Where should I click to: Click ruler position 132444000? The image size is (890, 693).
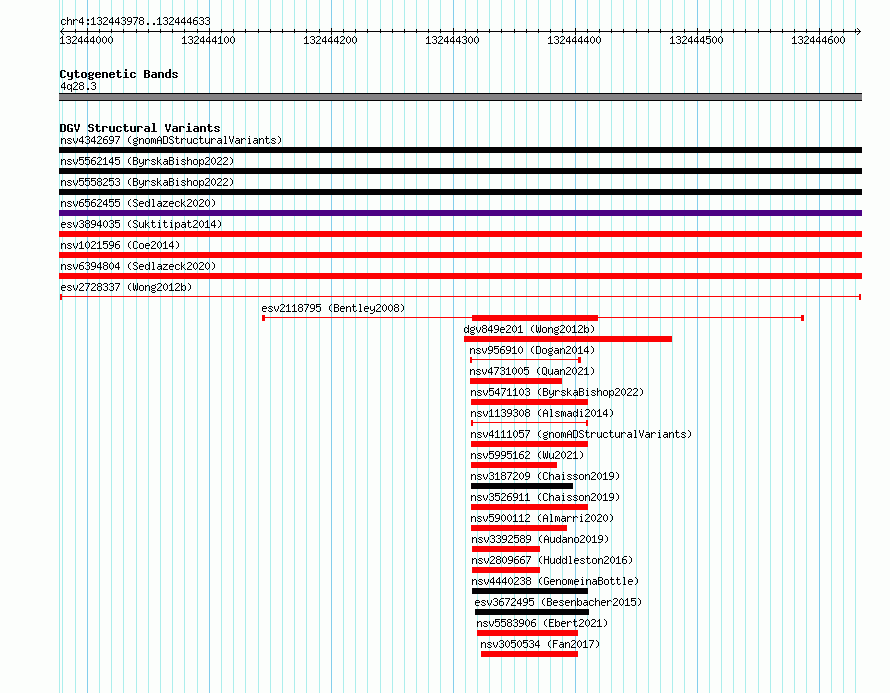(86, 40)
